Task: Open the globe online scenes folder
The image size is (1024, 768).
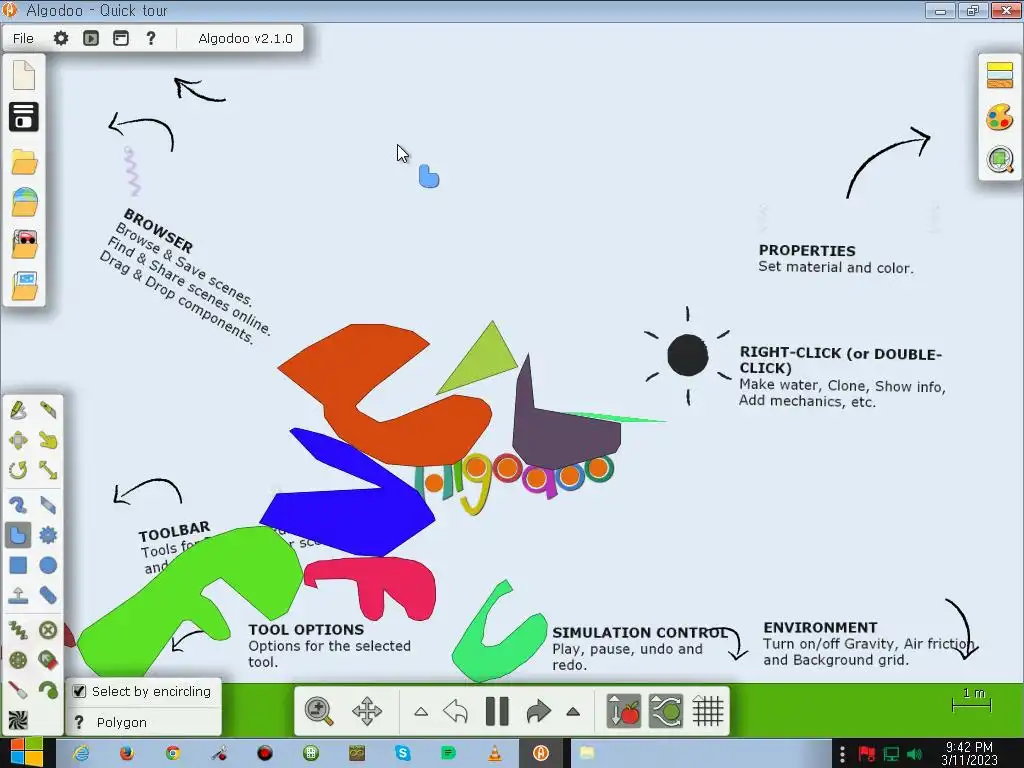Action: point(24,202)
